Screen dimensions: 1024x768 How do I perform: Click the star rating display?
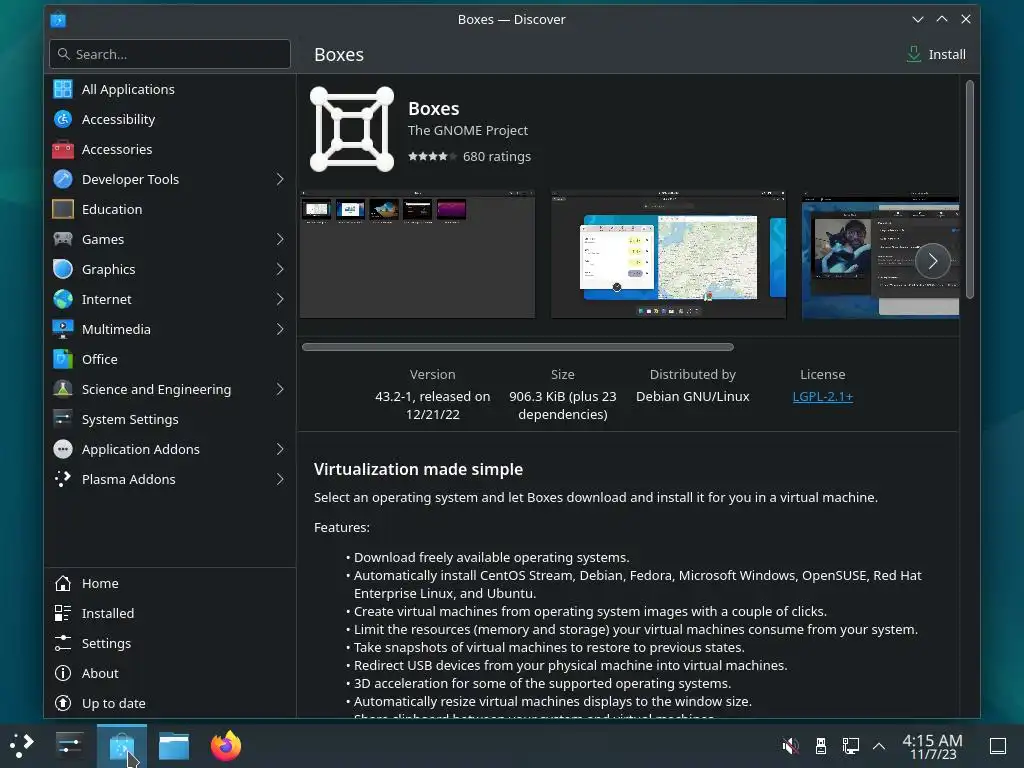tap(432, 157)
